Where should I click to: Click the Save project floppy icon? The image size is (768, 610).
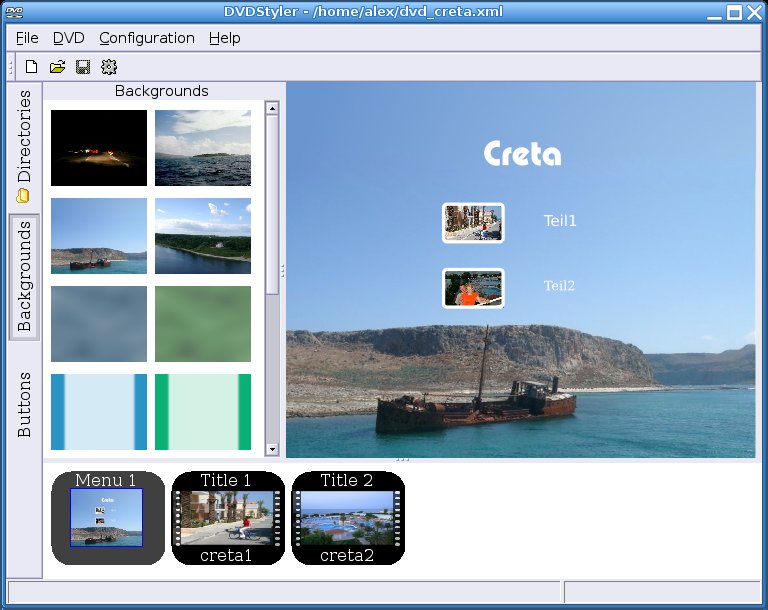[x=83, y=67]
